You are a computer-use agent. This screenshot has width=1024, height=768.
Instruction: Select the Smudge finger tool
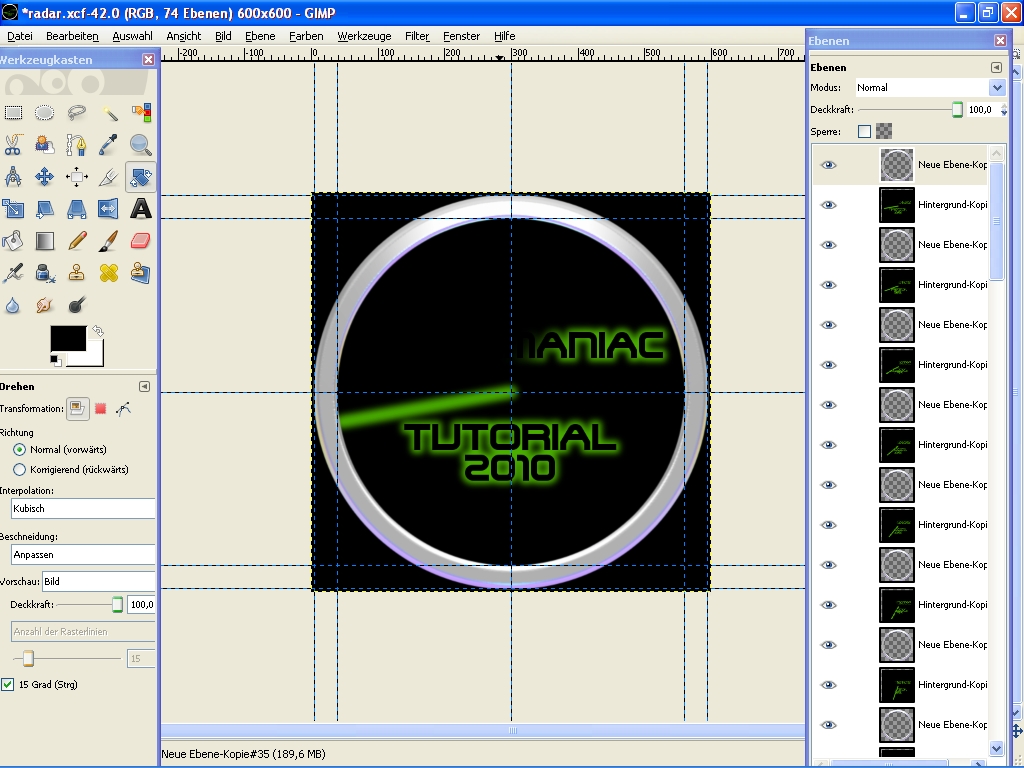[44, 305]
